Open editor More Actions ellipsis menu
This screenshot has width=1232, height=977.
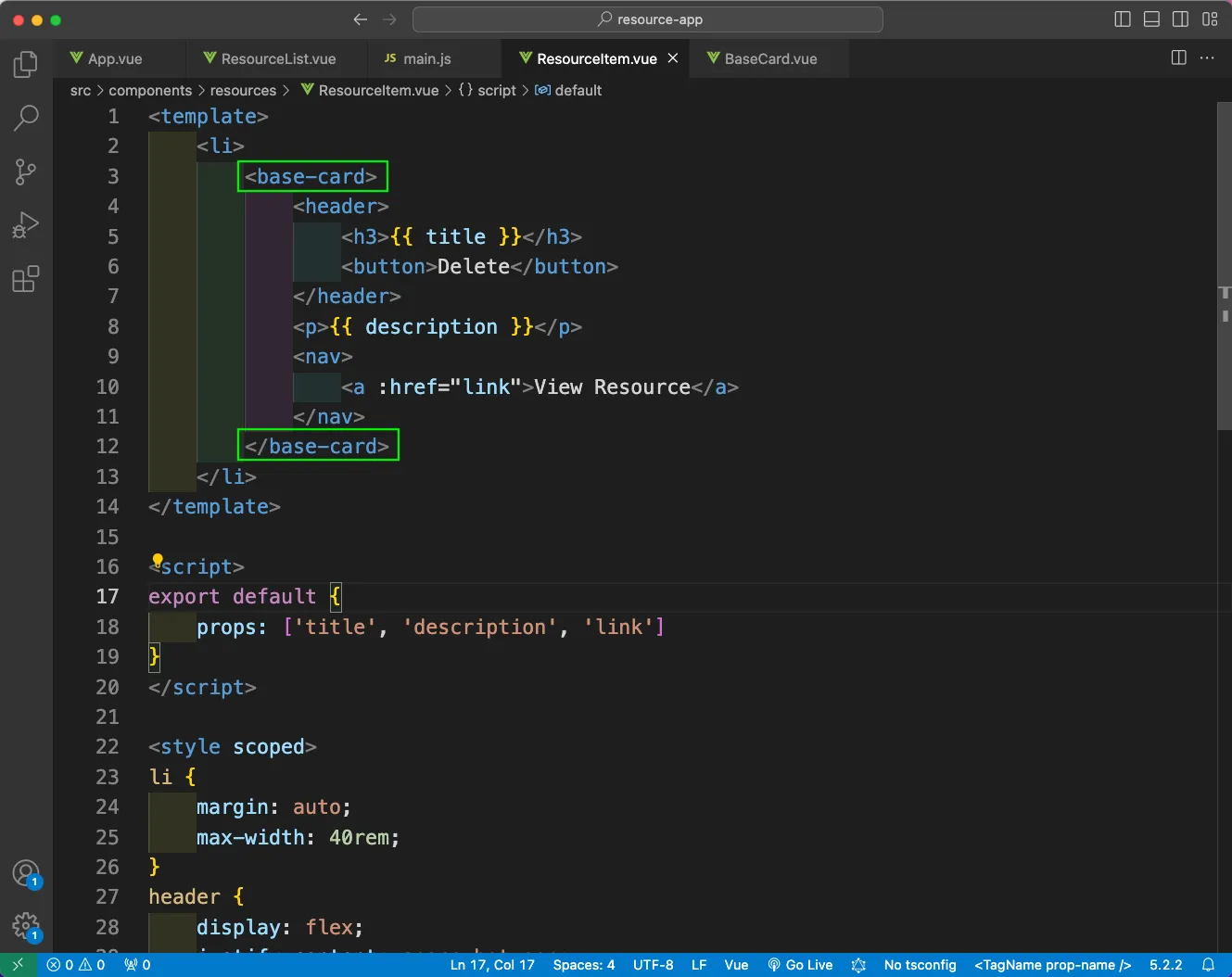pos(1207,57)
